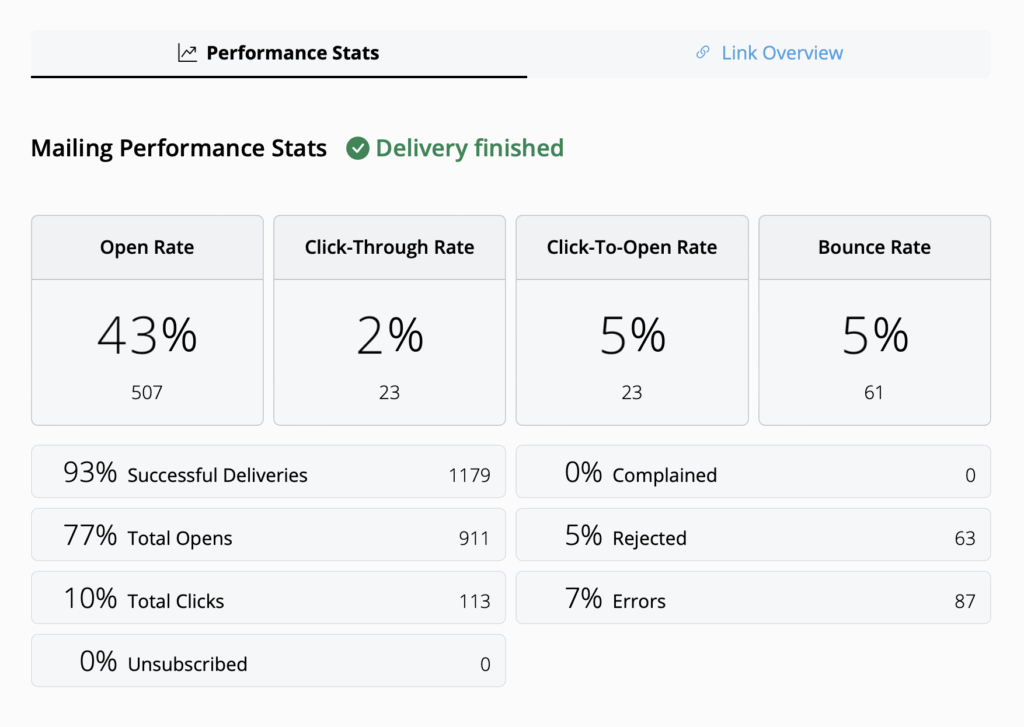The image size is (1024, 727).
Task: Click the Total Clicks row
Action: [268, 598]
